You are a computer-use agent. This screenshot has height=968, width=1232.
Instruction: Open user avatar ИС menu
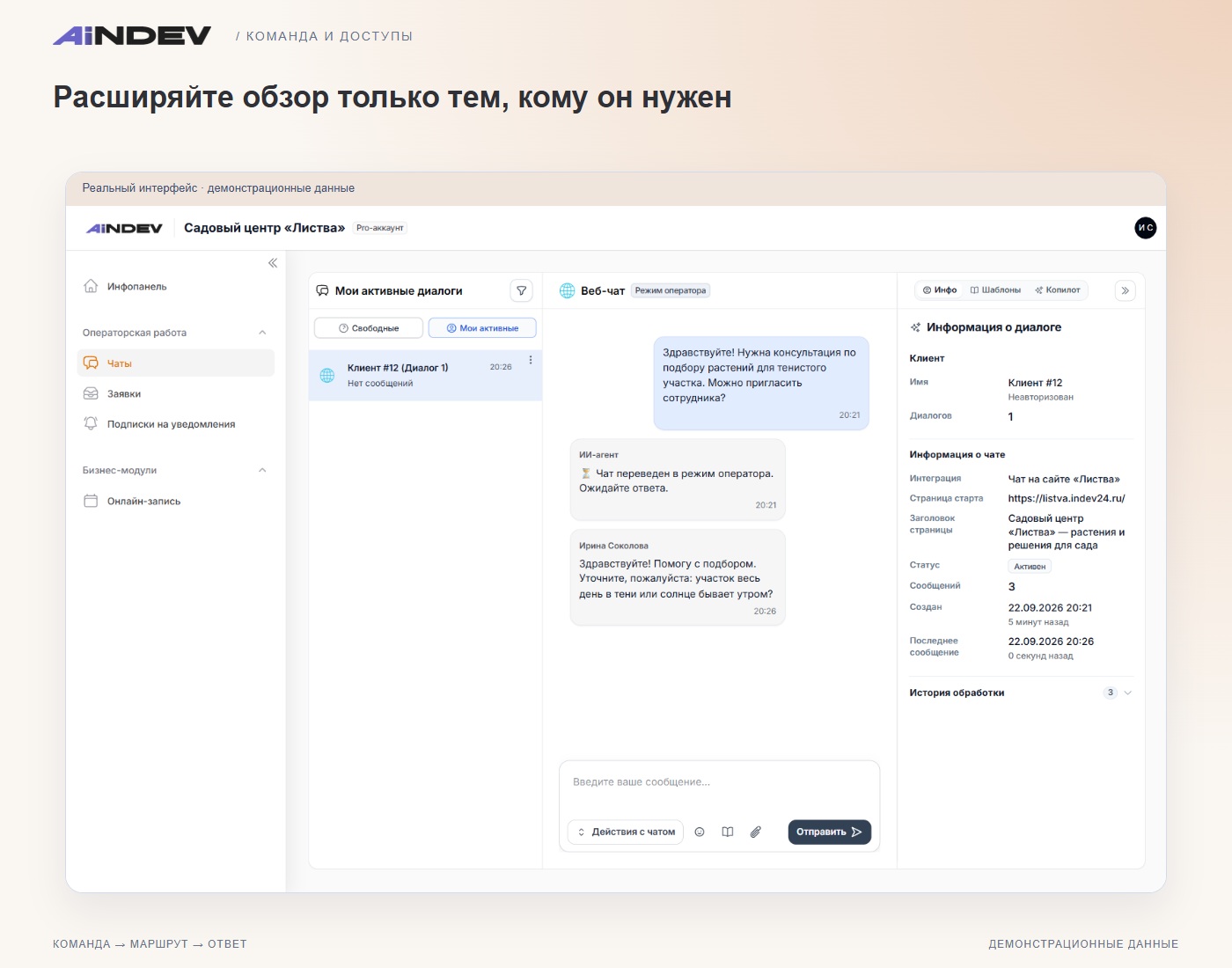(1146, 228)
